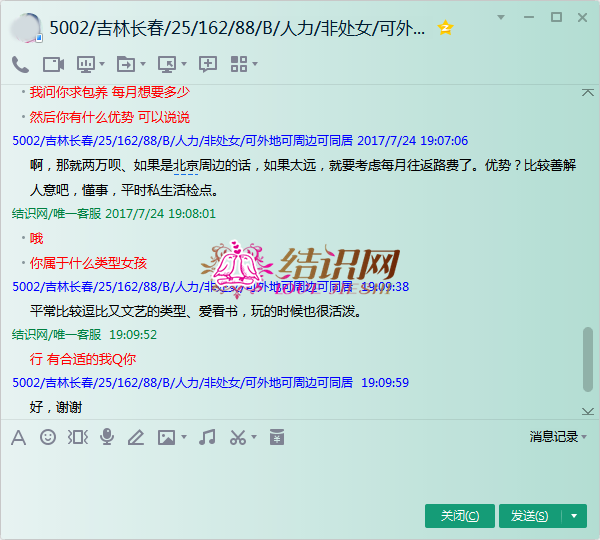Screen dimensions: 600x540
Task: Click the message 好，谢谢
Action: pos(56,407)
